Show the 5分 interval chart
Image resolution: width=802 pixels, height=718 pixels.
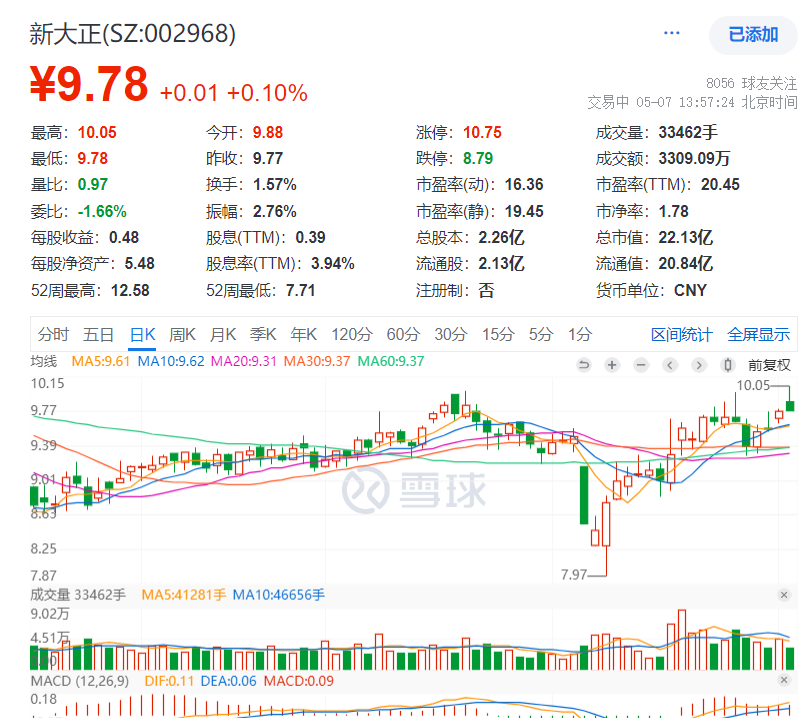tap(541, 334)
